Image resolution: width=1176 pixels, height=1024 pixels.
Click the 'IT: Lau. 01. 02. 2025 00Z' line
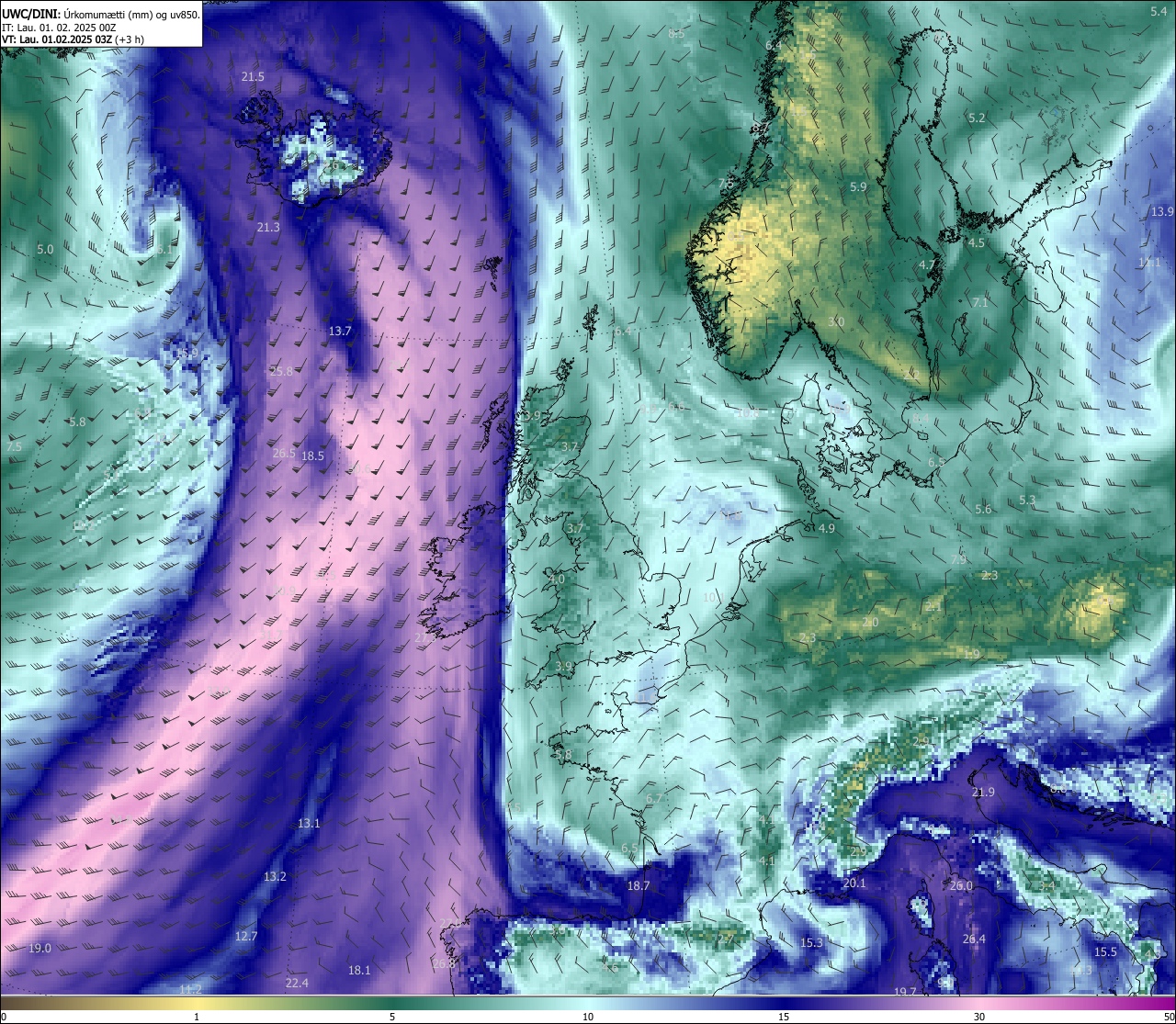pyautogui.click(x=59, y=28)
